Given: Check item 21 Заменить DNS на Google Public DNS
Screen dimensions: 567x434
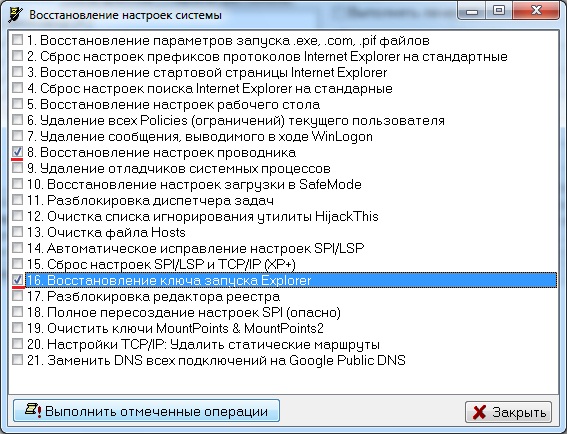Looking at the screenshot, I should (17, 359).
